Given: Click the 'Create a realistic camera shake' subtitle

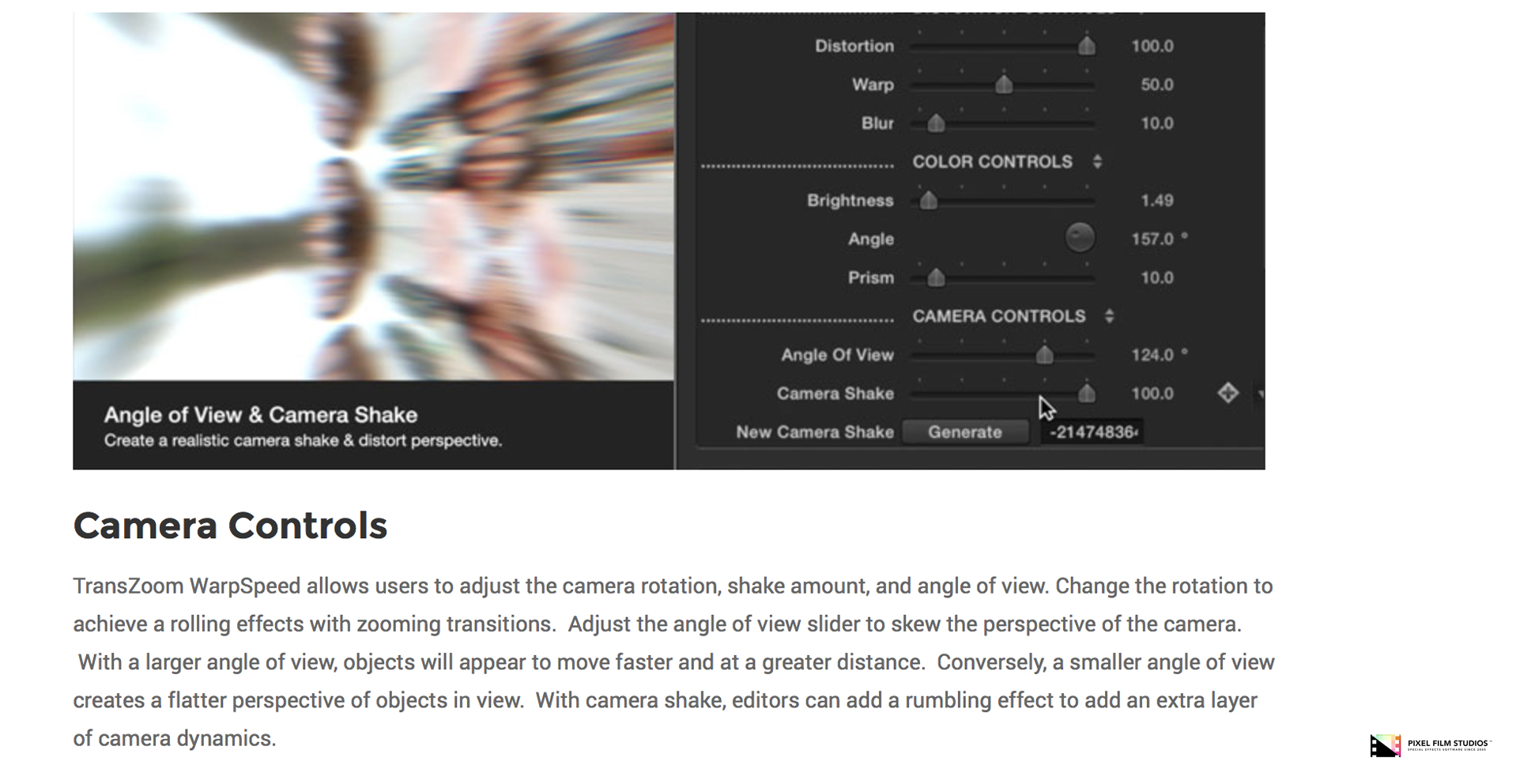Looking at the screenshot, I should pyautogui.click(x=303, y=440).
